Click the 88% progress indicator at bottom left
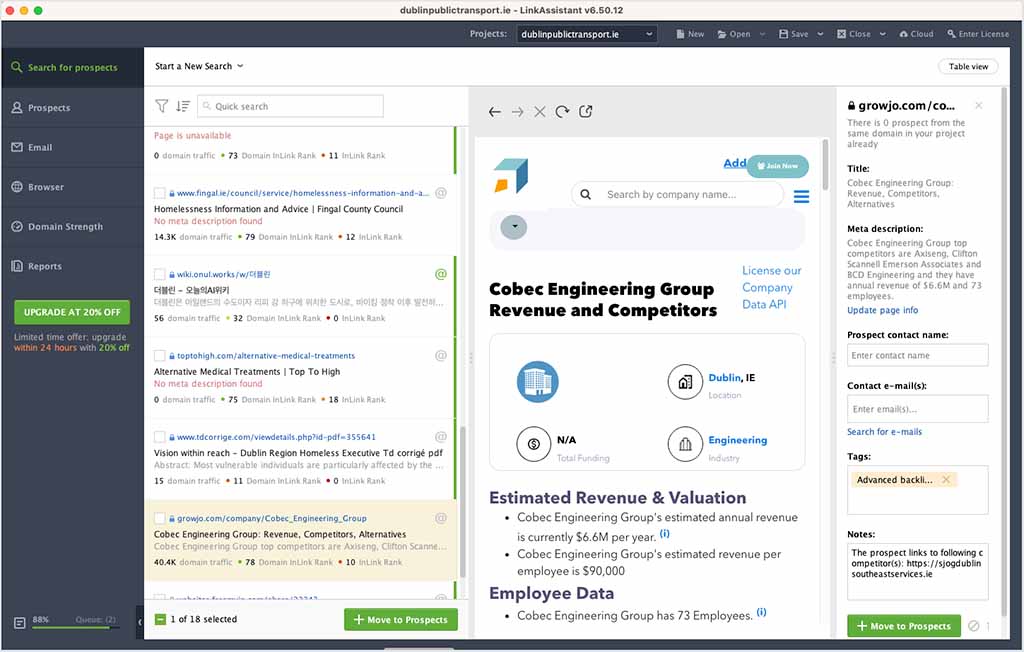The image size is (1024, 652). pyautogui.click(x=40, y=619)
